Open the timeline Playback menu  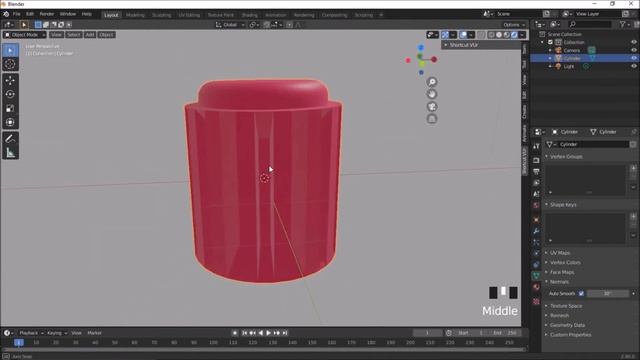30,333
